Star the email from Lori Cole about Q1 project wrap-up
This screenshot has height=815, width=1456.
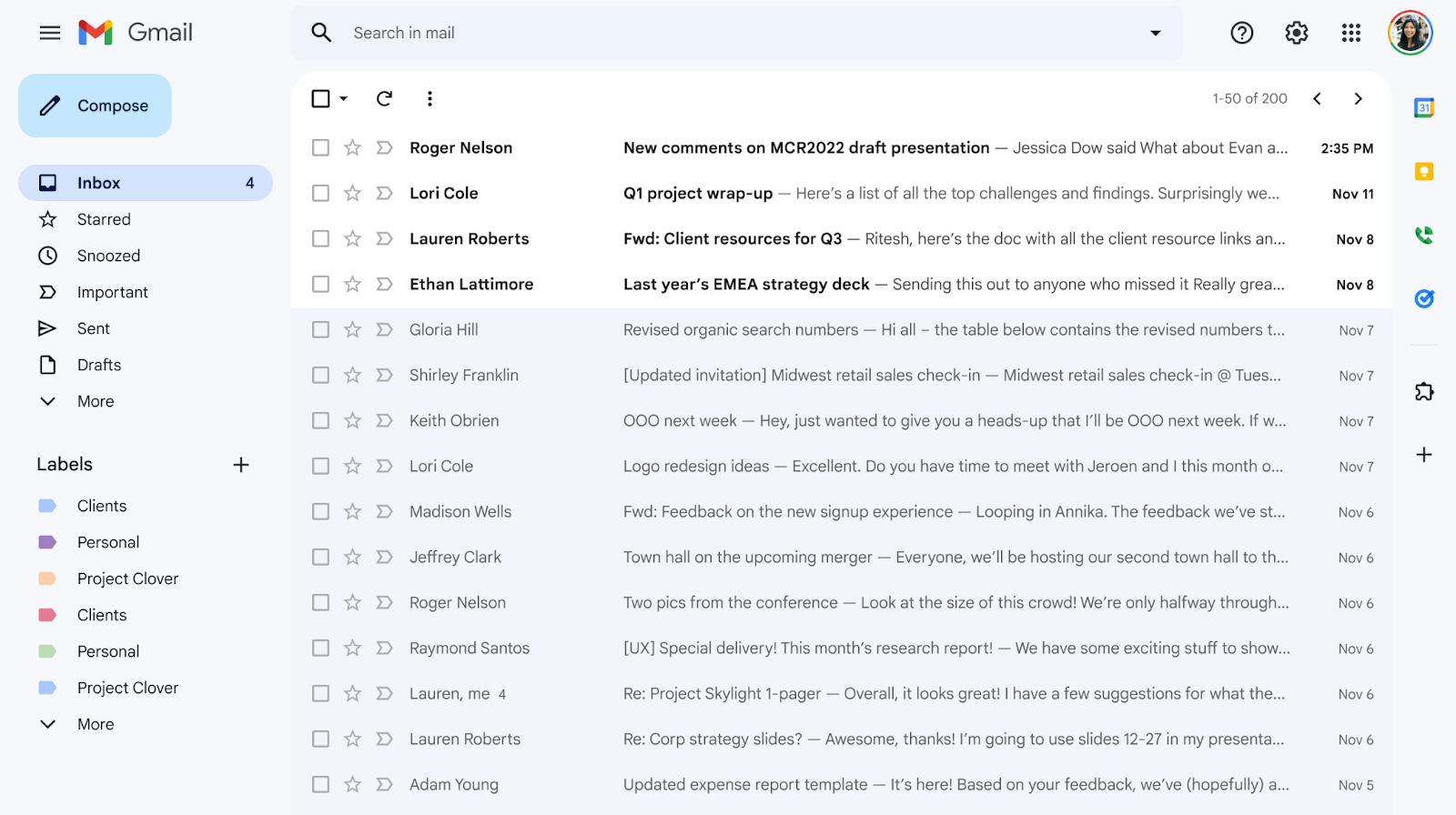[x=352, y=193]
